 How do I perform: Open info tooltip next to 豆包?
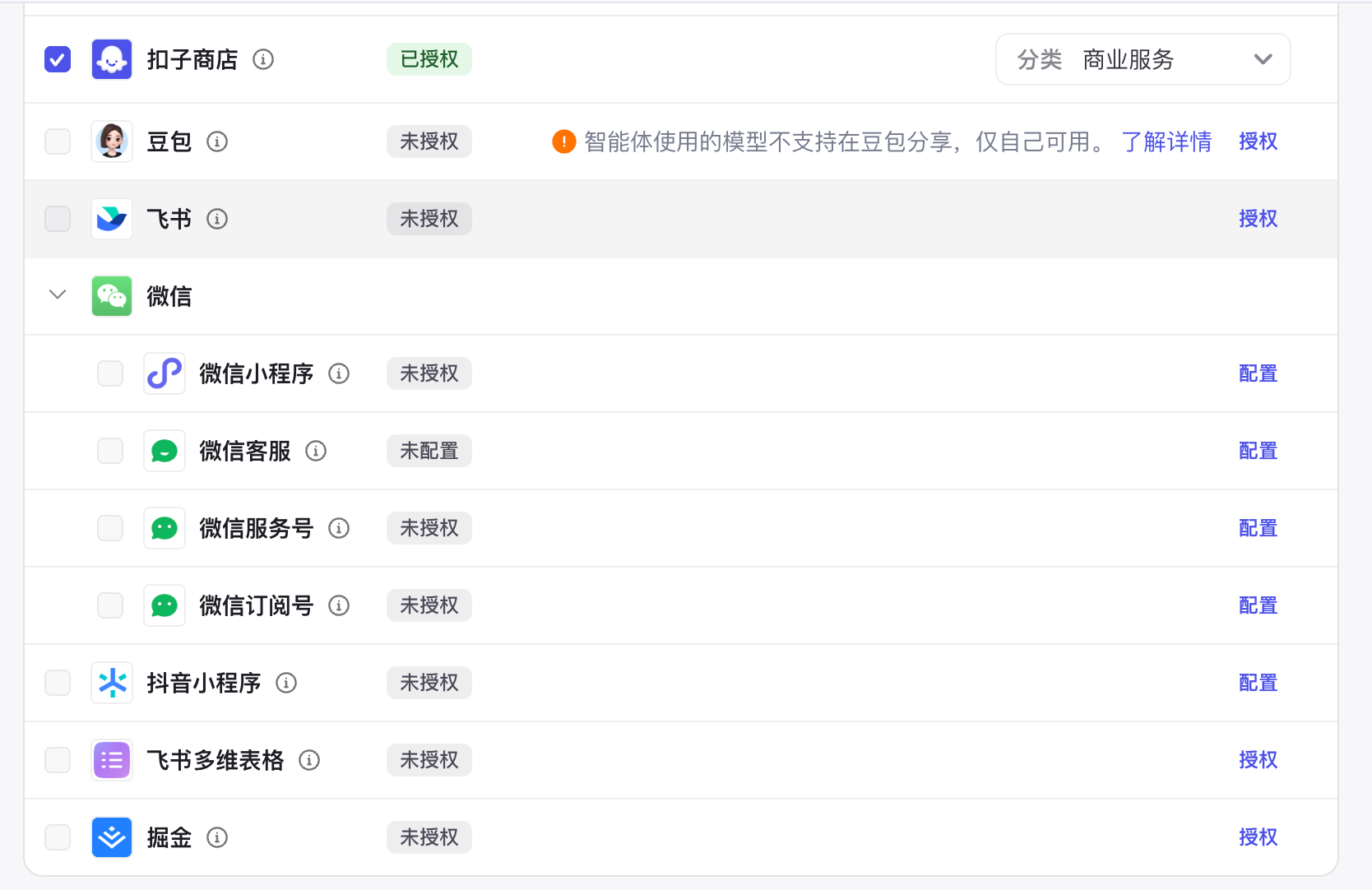click(217, 141)
